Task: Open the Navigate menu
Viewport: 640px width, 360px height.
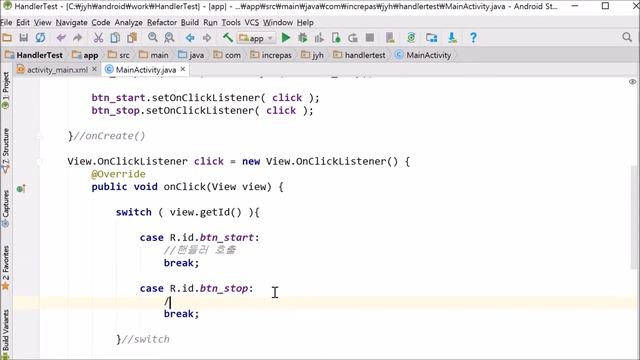Action: pyautogui.click(x=71, y=22)
